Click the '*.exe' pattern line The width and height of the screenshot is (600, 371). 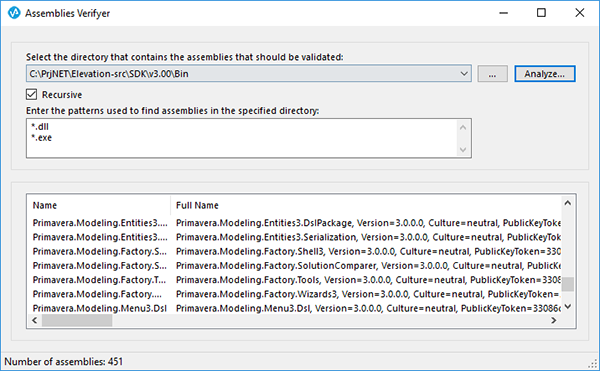pos(41,138)
